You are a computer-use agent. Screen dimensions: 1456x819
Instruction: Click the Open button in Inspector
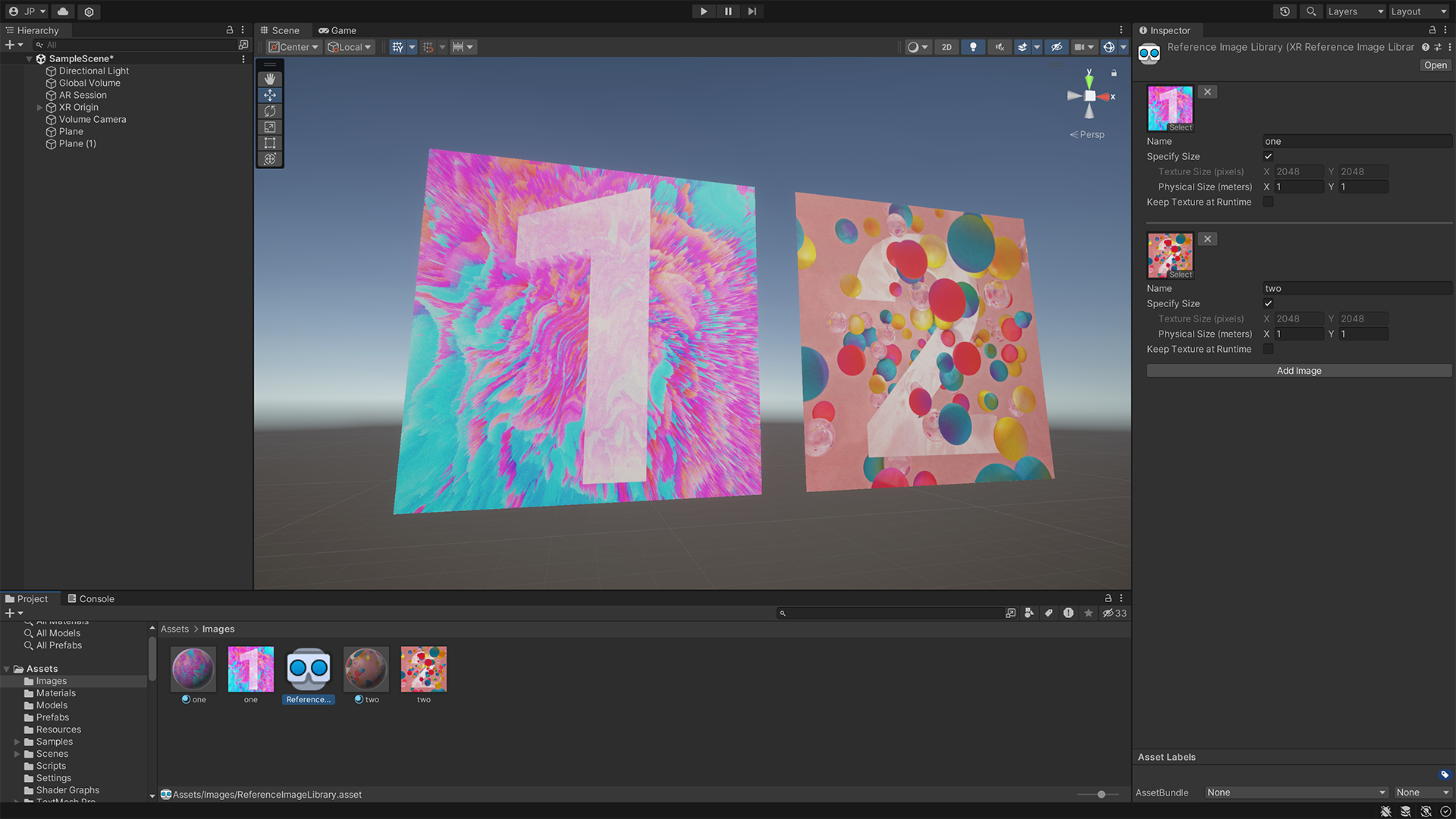coord(1435,65)
